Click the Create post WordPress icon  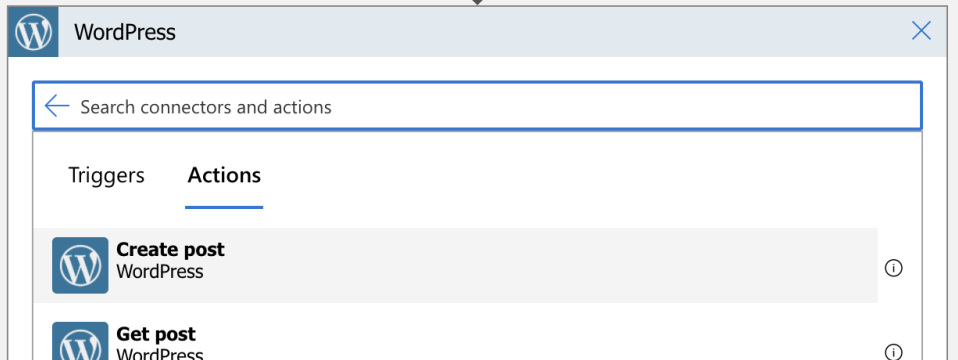point(80,265)
